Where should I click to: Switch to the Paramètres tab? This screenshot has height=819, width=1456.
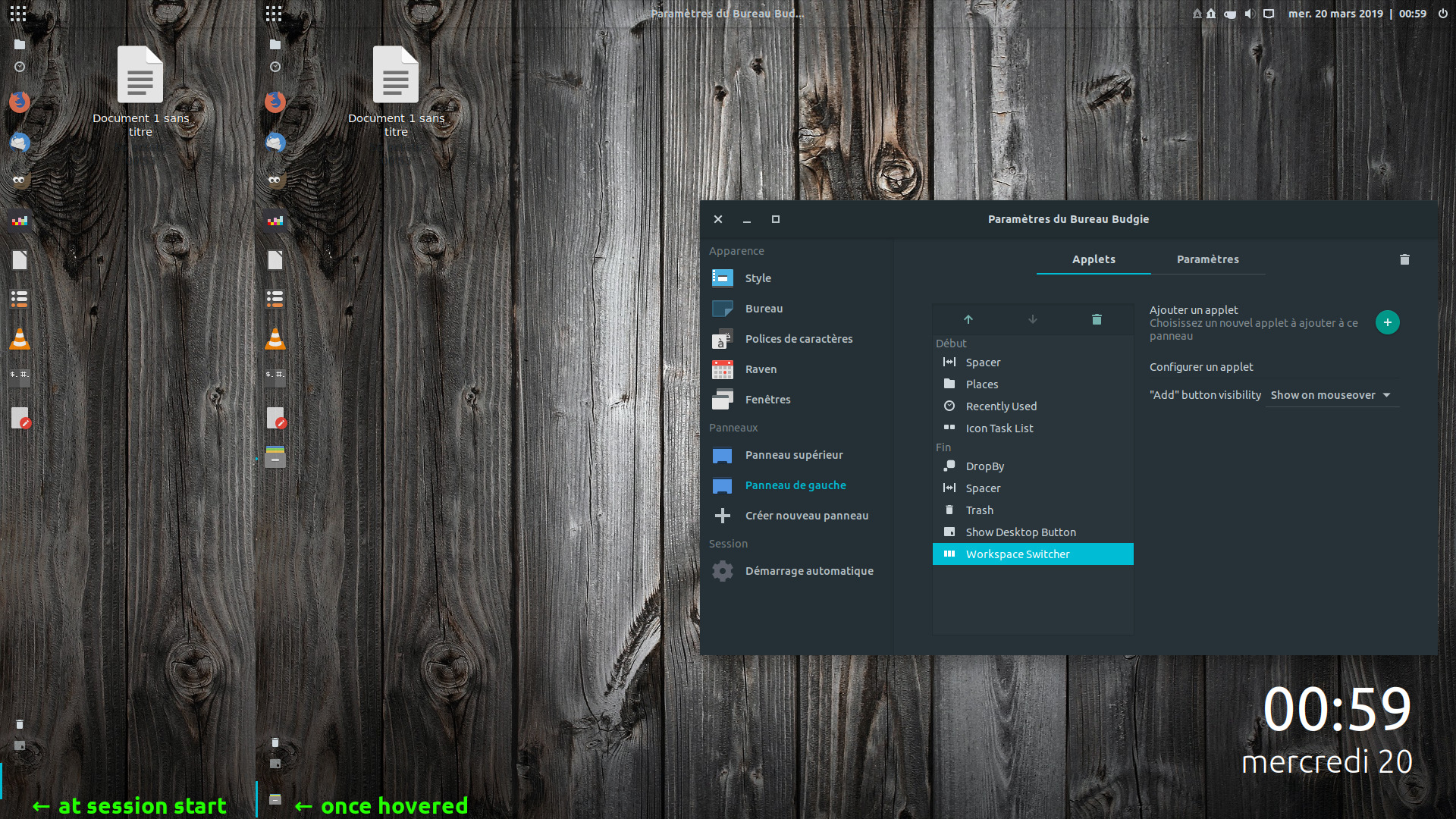pos(1207,259)
